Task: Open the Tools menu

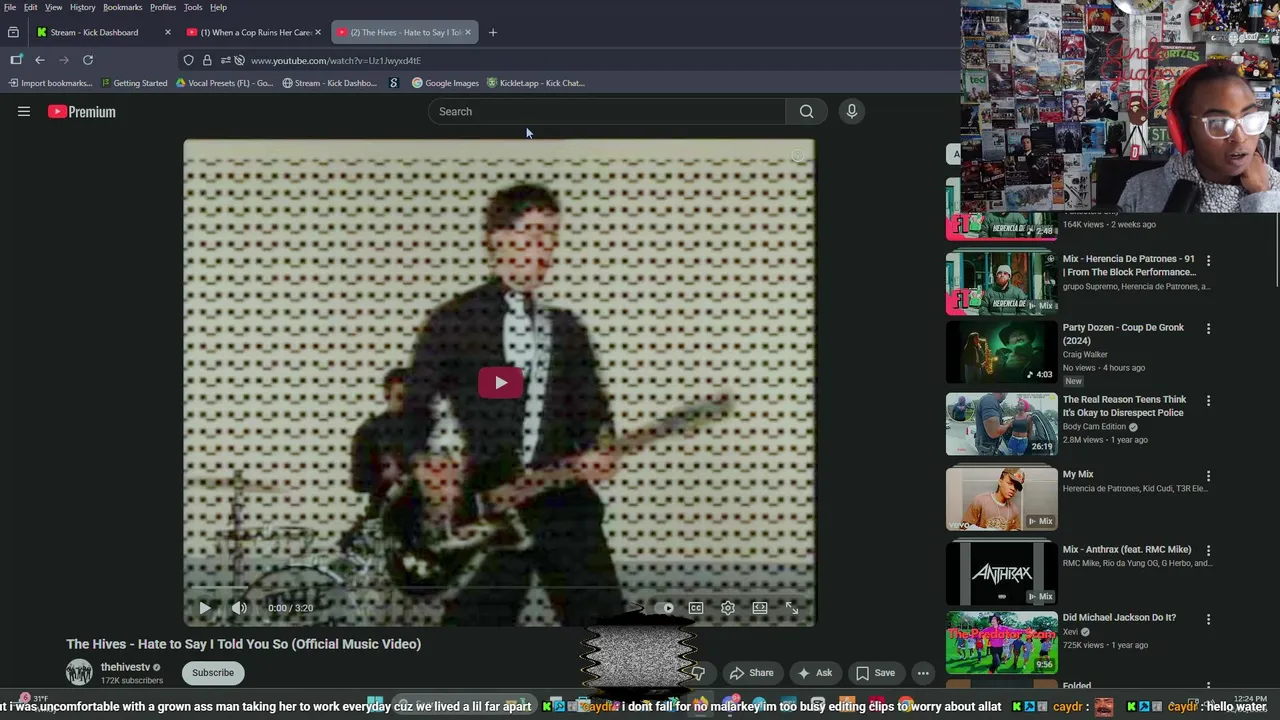Action: pos(193,7)
